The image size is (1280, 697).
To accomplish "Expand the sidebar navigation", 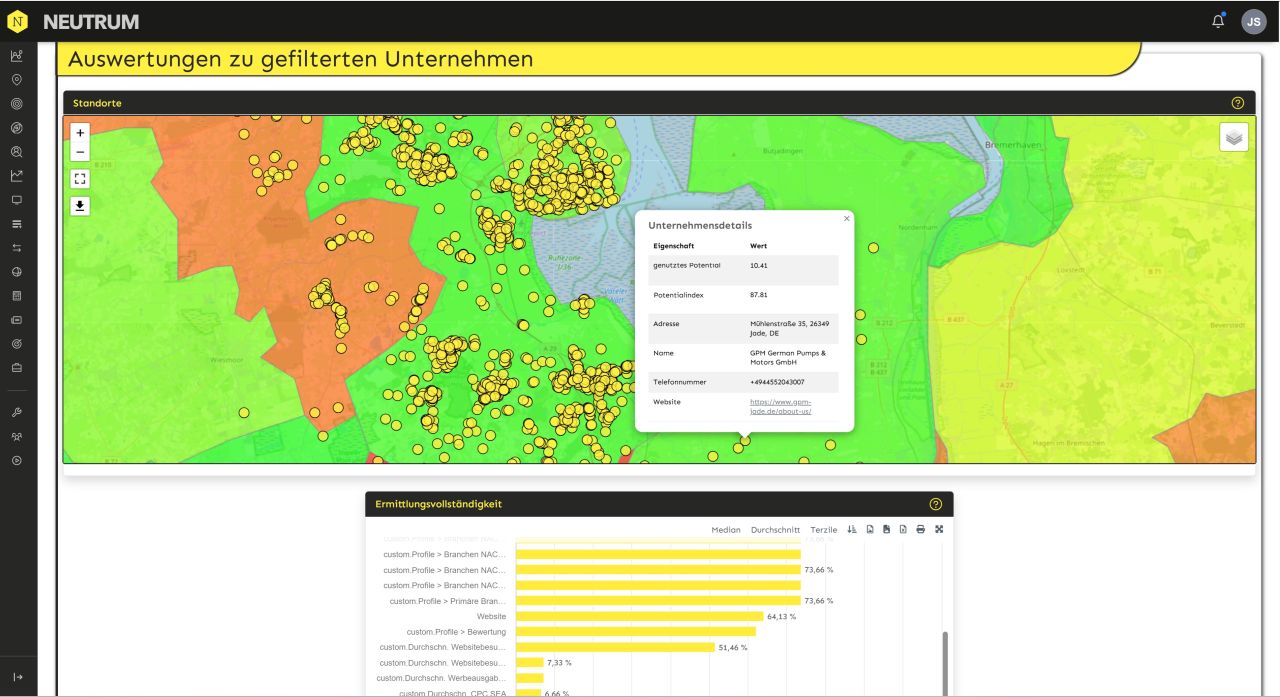I will click(x=17, y=677).
